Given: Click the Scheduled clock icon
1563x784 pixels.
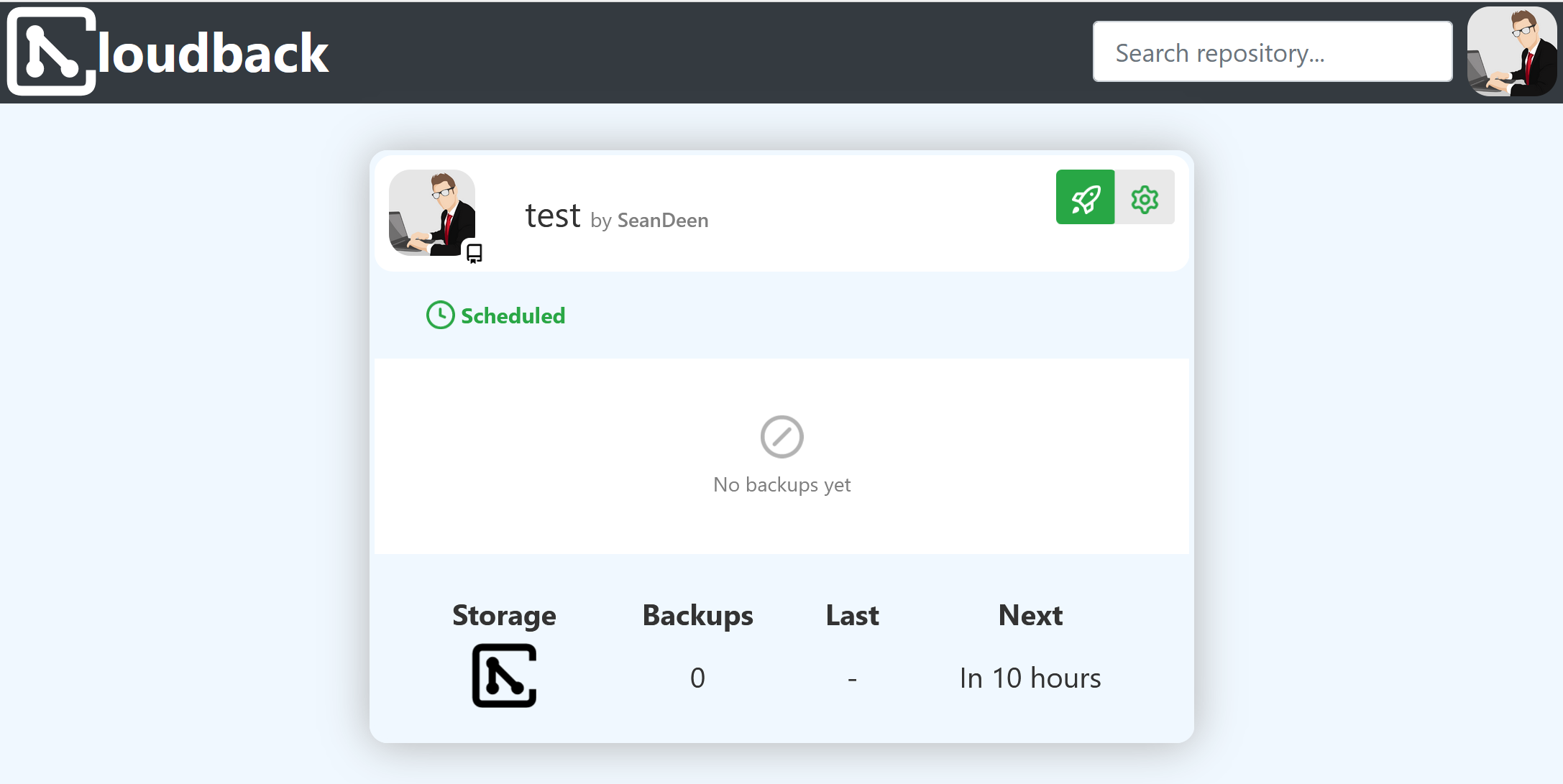Looking at the screenshot, I should [x=440, y=315].
